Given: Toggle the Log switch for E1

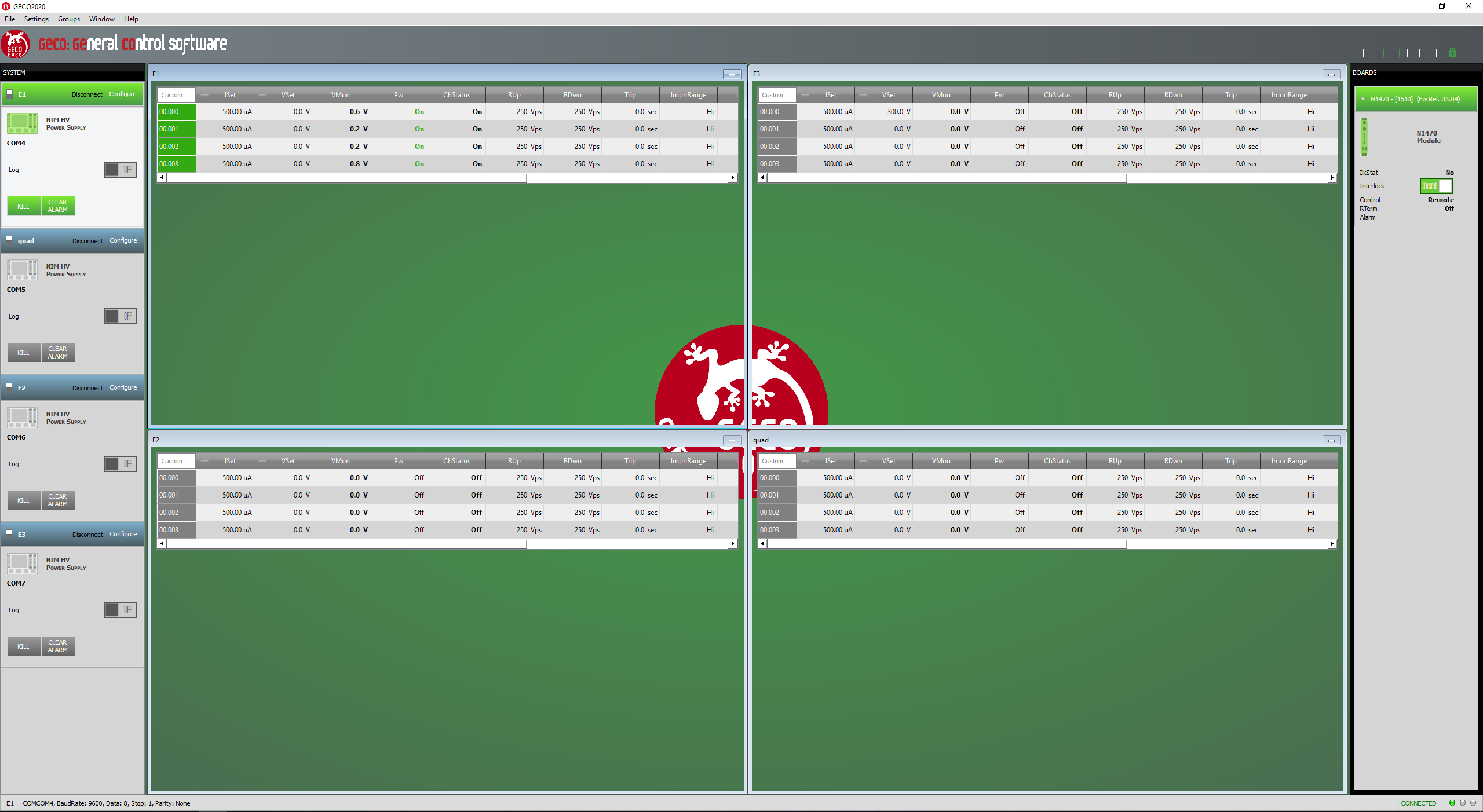Looking at the screenshot, I should (120, 170).
